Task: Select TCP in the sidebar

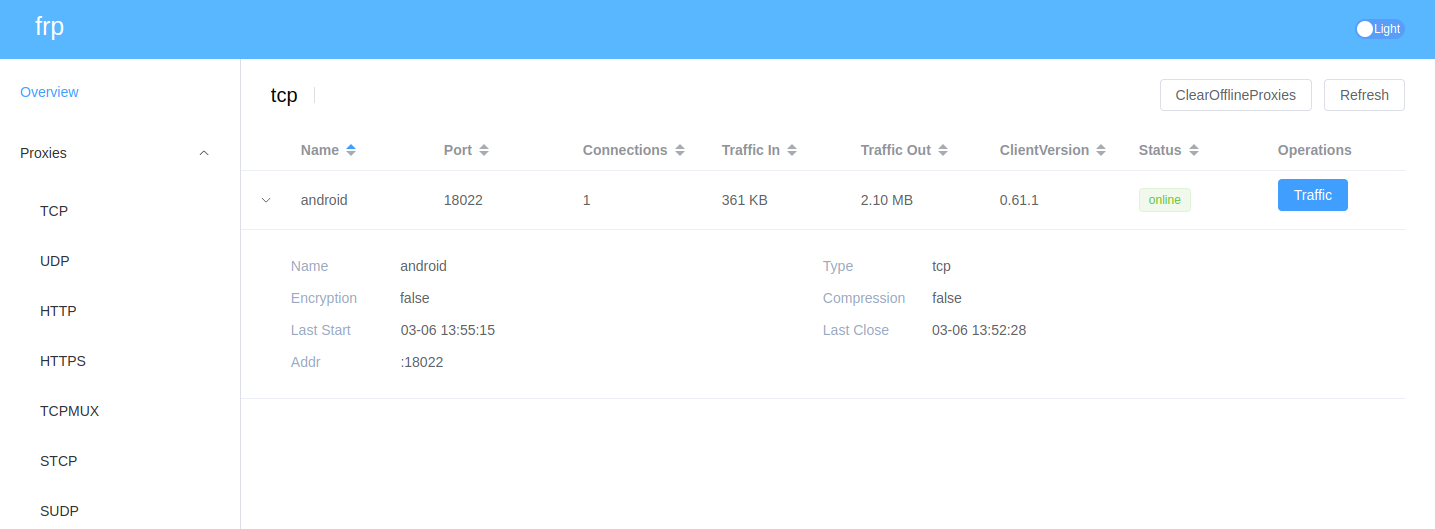Action: (54, 211)
